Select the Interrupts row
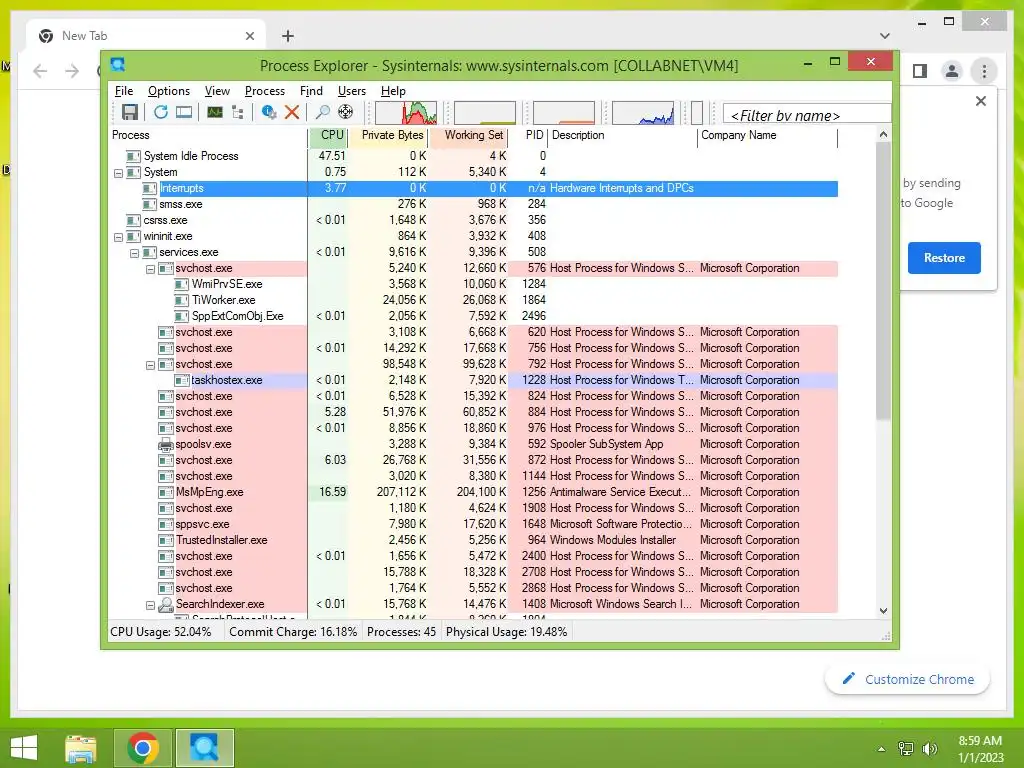 (x=473, y=188)
